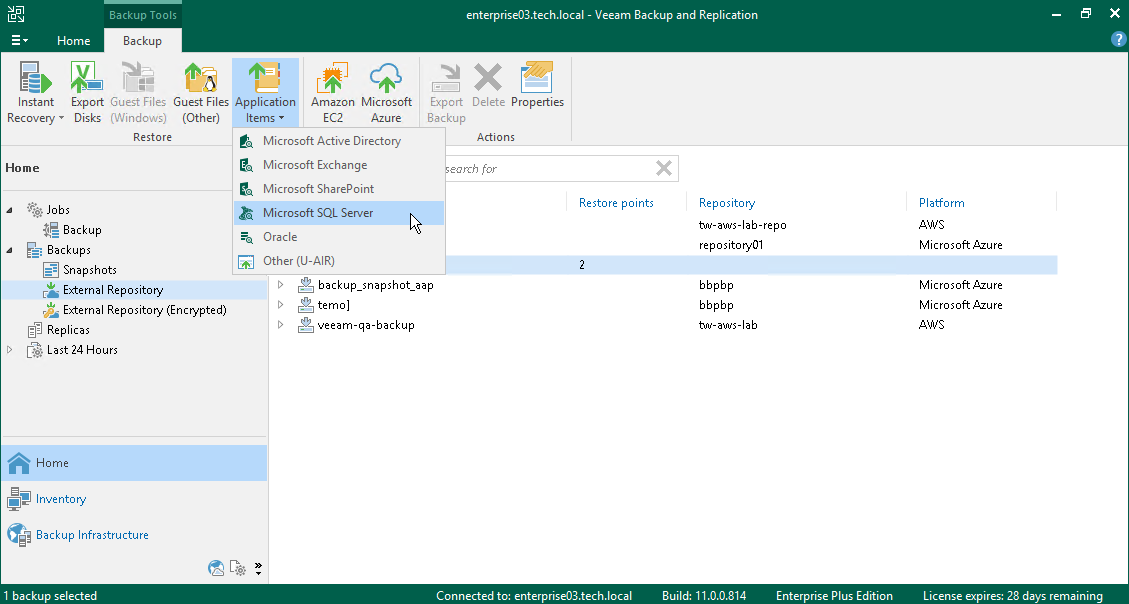Image resolution: width=1129 pixels, height=604 pixels.
Task: Select Backups tree node
Action: (68, 250)
